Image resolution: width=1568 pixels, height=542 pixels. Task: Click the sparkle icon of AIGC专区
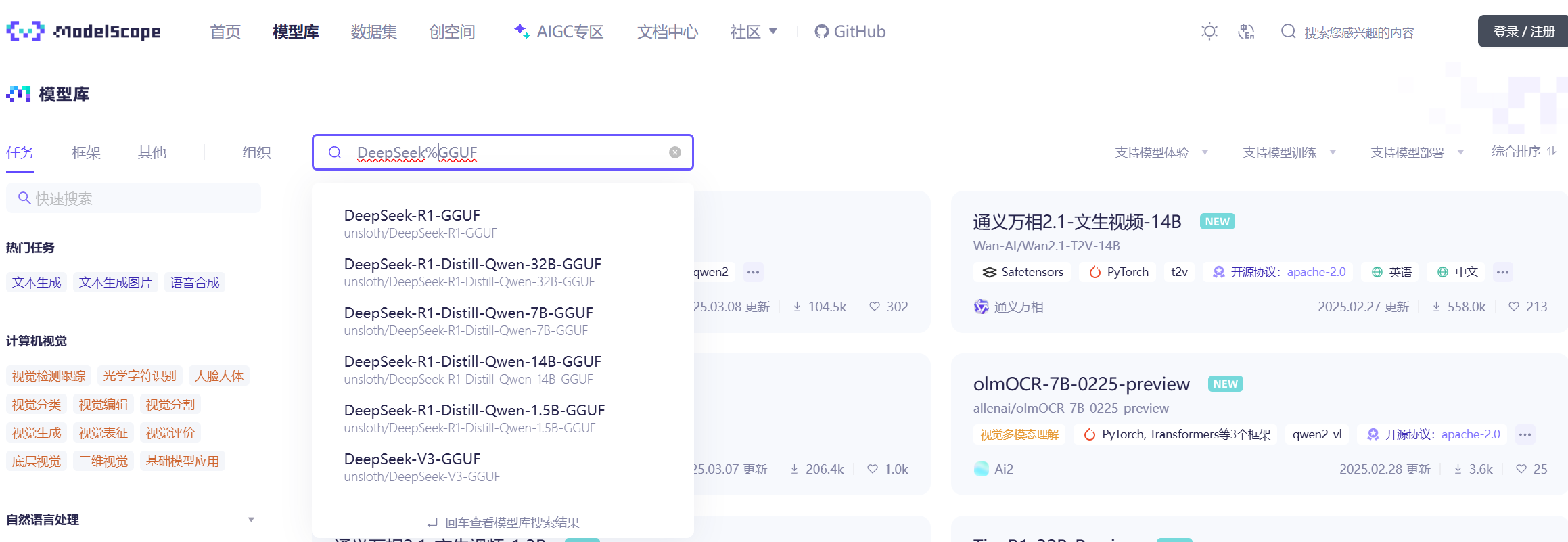pos(521,30)
